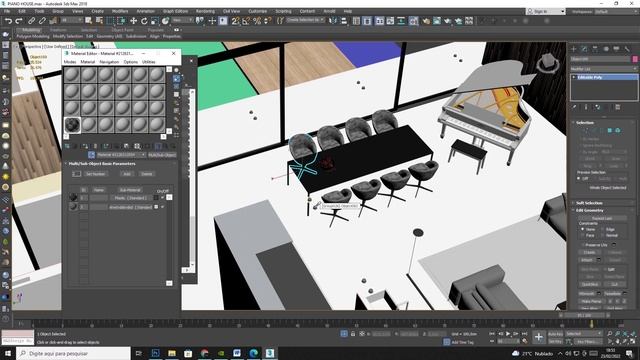This screenshot has width=640, height=360.
Task: Click Go to Start playback button
Action: click(492, 333)
